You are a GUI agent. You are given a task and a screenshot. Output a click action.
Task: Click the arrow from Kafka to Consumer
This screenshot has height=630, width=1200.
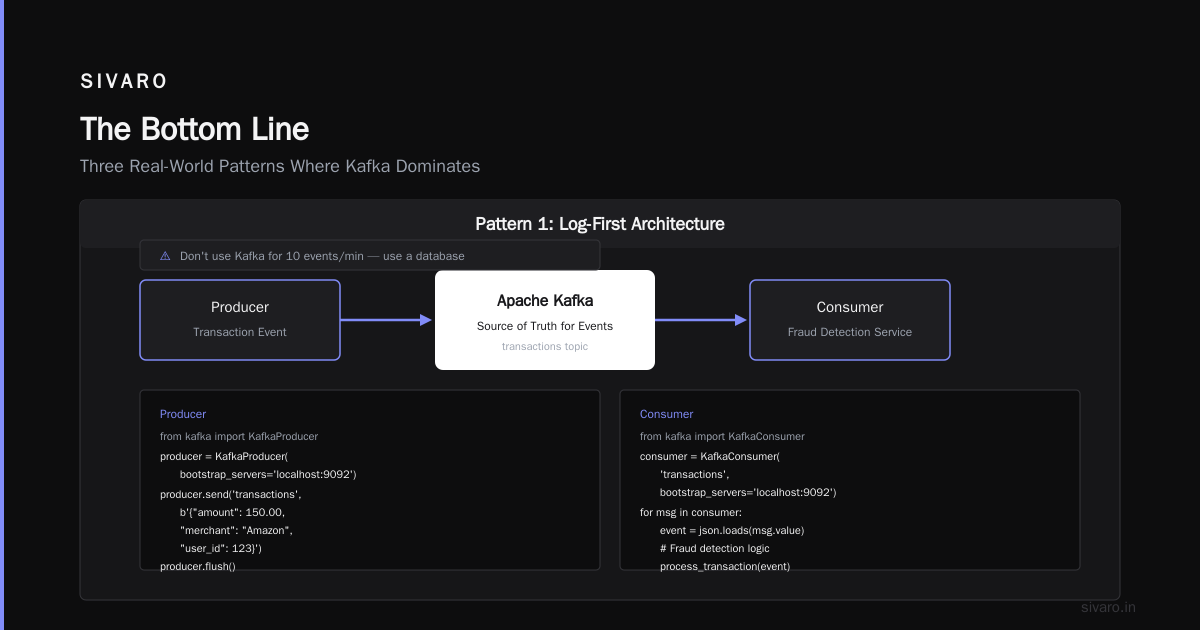702,320
